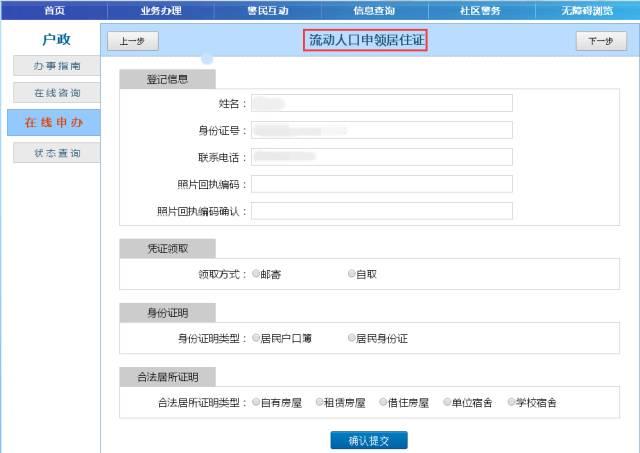Click the 上一步 button
The image size is (640, 453).
(x=133, y=41)
